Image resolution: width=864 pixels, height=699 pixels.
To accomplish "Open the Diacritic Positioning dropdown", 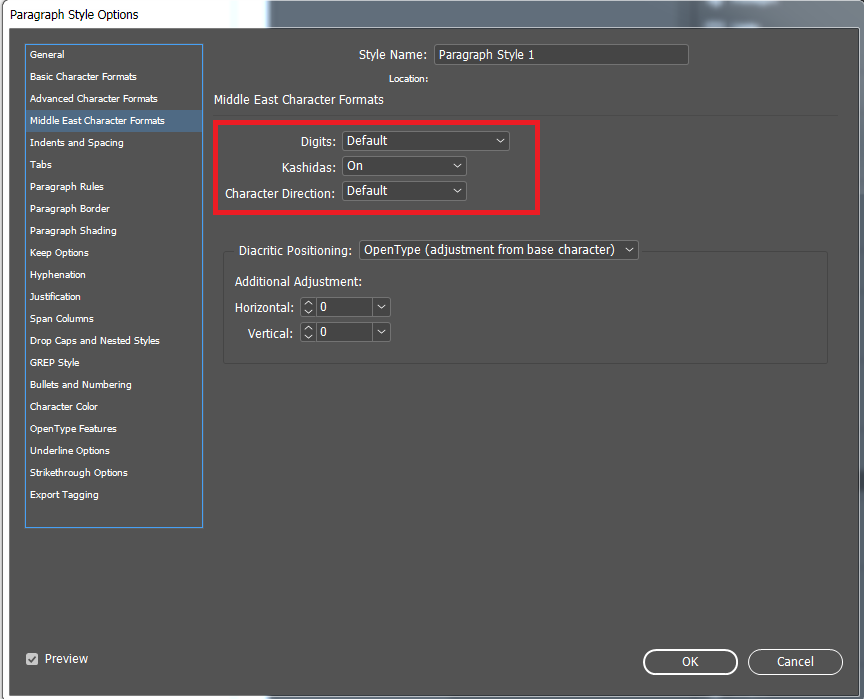I will 499,250.
